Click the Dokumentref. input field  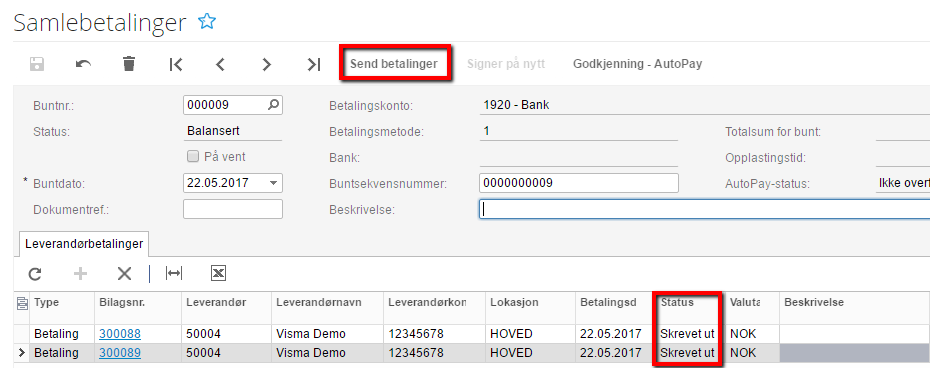(x=233, y=209)
